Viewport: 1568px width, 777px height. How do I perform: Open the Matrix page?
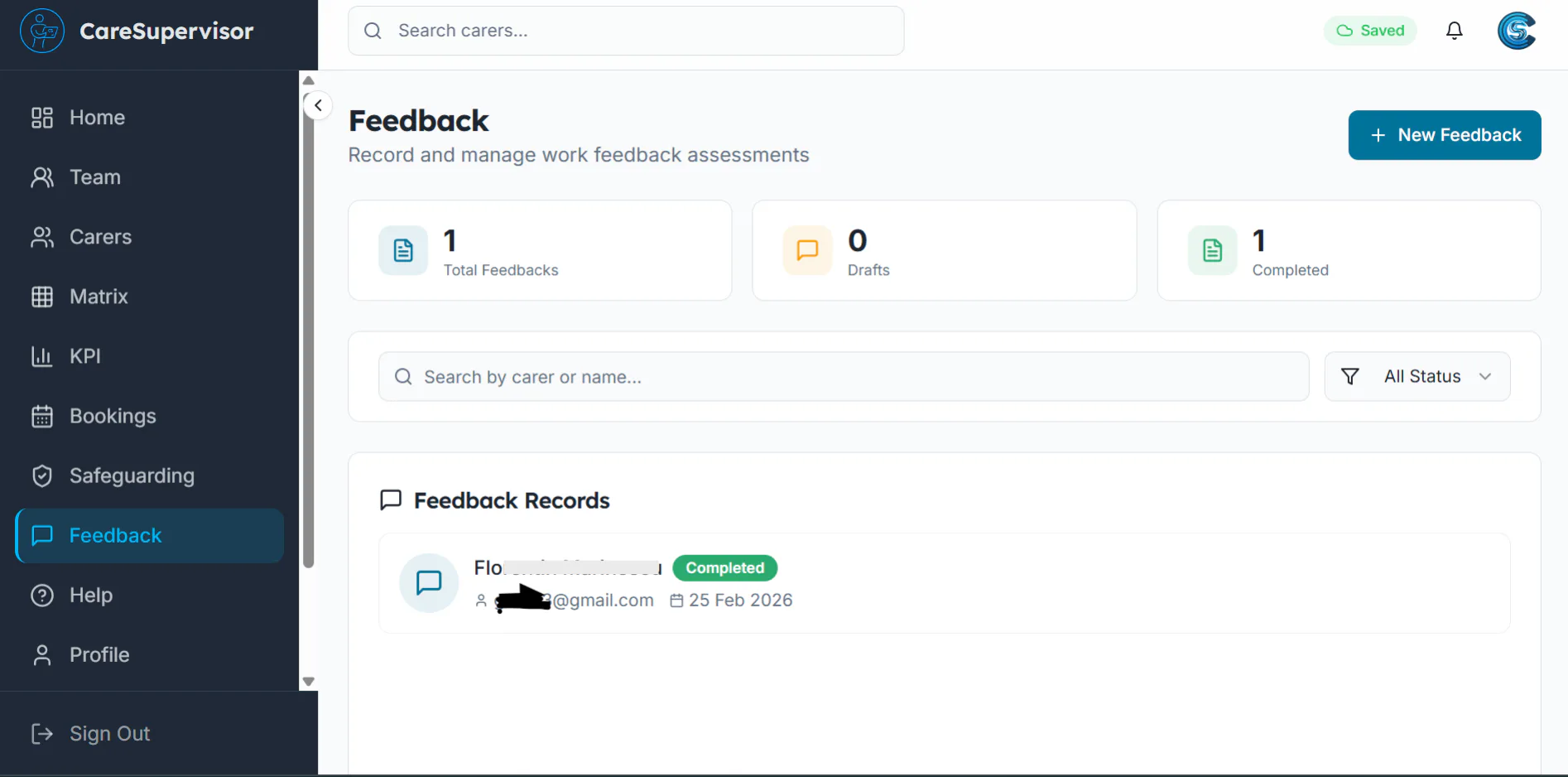pyautogui.click(x=150, y=297)
